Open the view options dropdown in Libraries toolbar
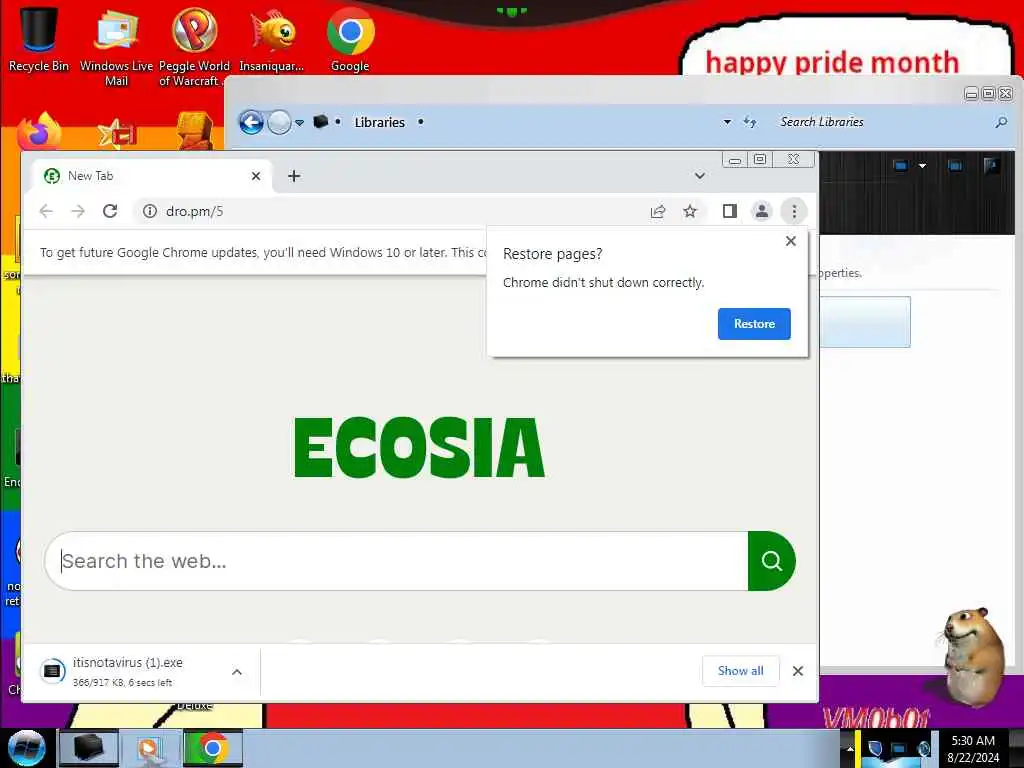 click(922, 166)
